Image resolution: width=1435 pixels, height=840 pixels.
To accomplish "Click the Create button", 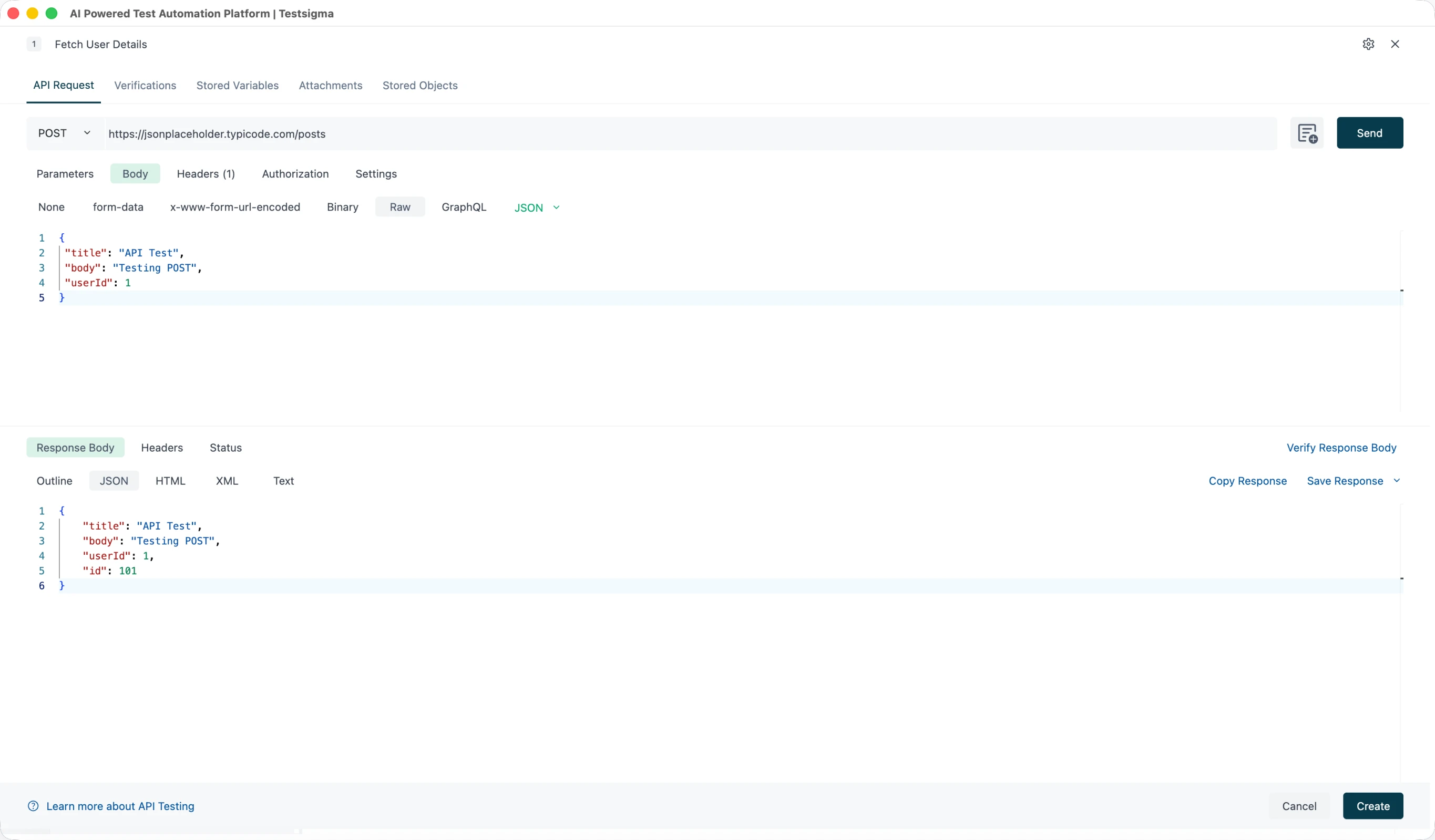I will pyautogui.click(x=1373, y=806).
